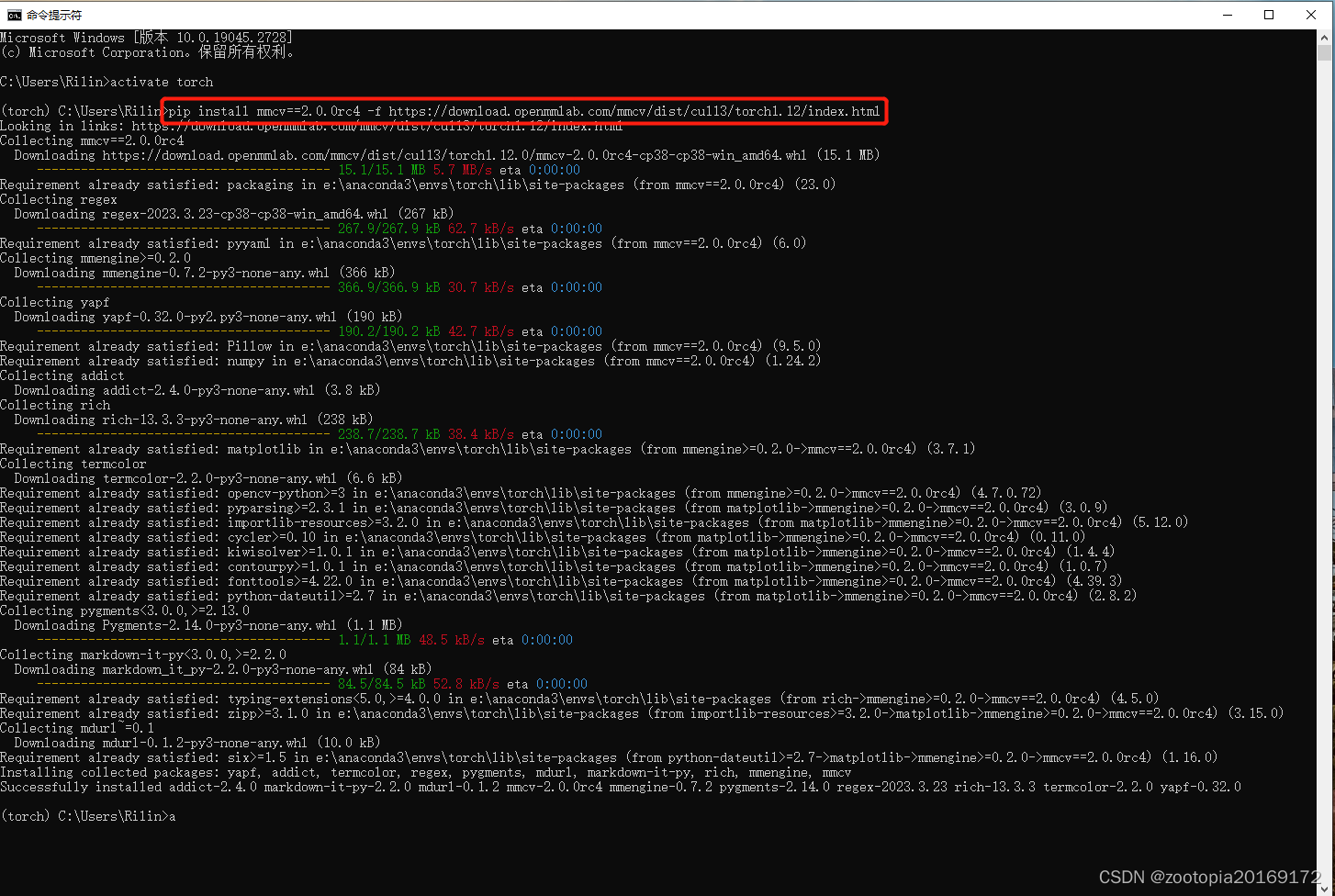Click the 'kiwisolver>=1.0.1' requirement line
1335x896 pixels.
[x=557, y=552]
